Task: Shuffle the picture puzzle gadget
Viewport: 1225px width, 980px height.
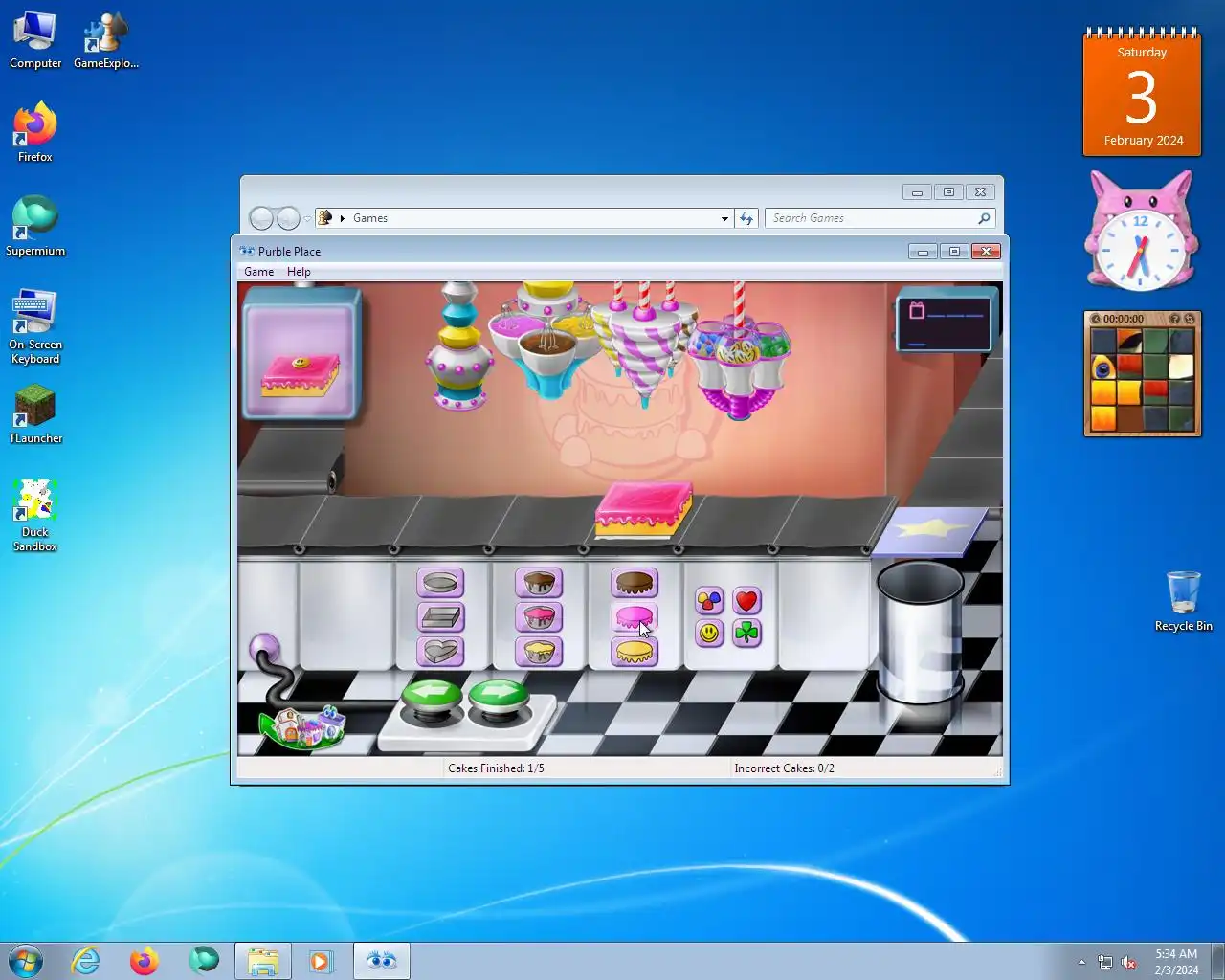Action: [x=1190, y=319]
